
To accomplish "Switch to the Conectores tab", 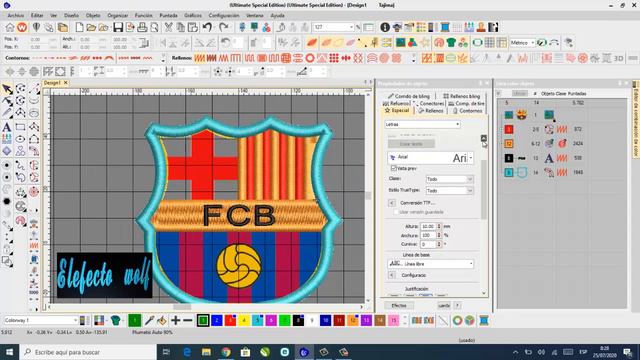I will (429, 104).
